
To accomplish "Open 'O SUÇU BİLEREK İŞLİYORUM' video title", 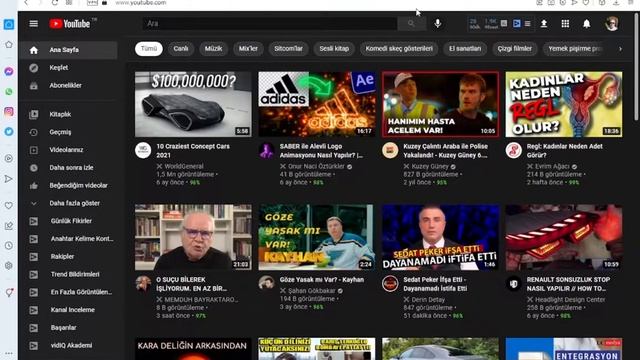I will [x=191, y=284].
